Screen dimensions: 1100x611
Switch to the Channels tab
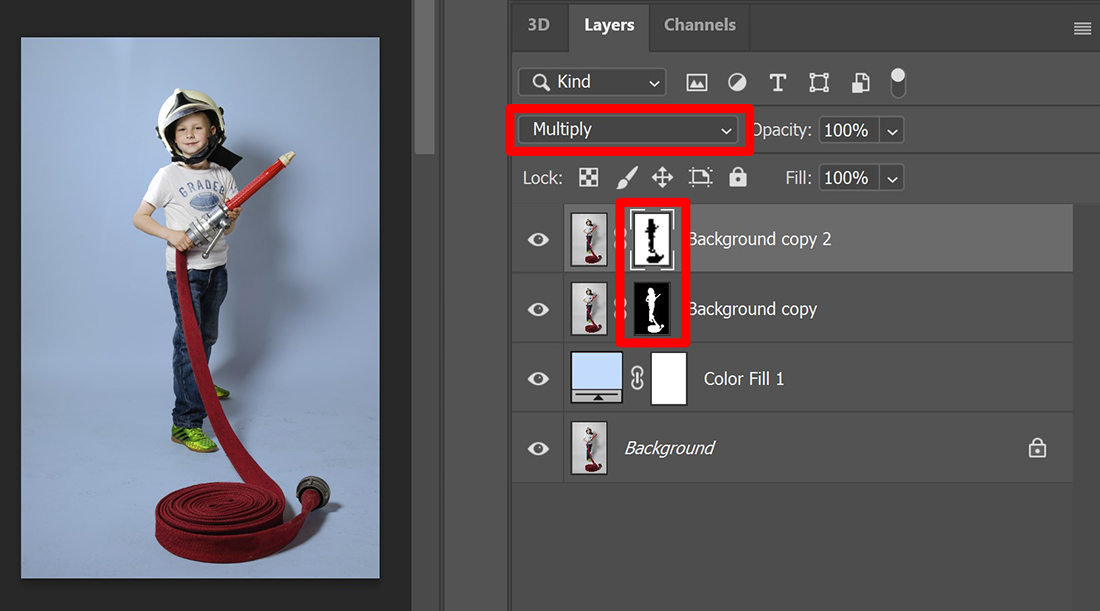[699, 27]
